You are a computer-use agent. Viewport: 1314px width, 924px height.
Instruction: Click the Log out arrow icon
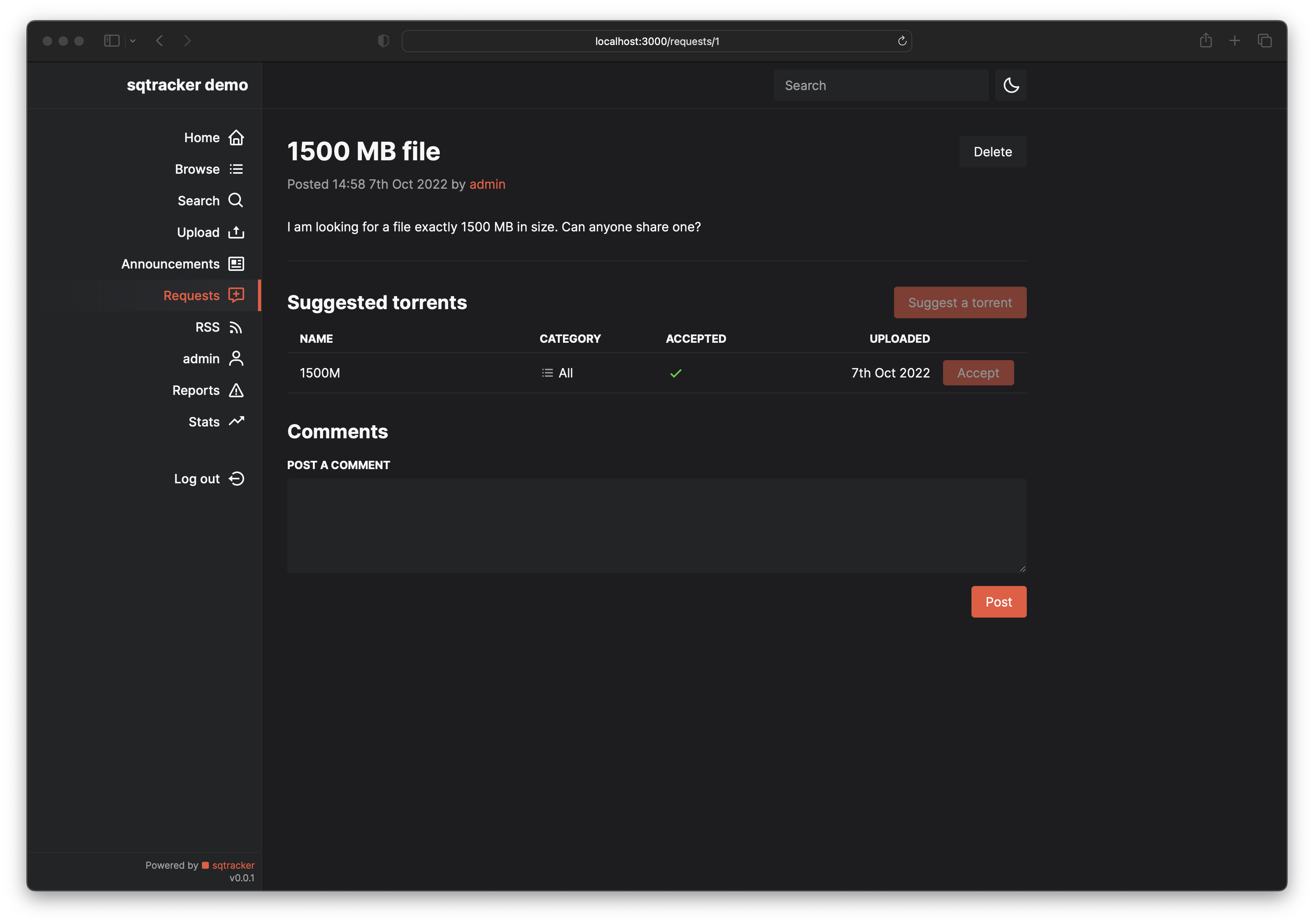[236, 479]
